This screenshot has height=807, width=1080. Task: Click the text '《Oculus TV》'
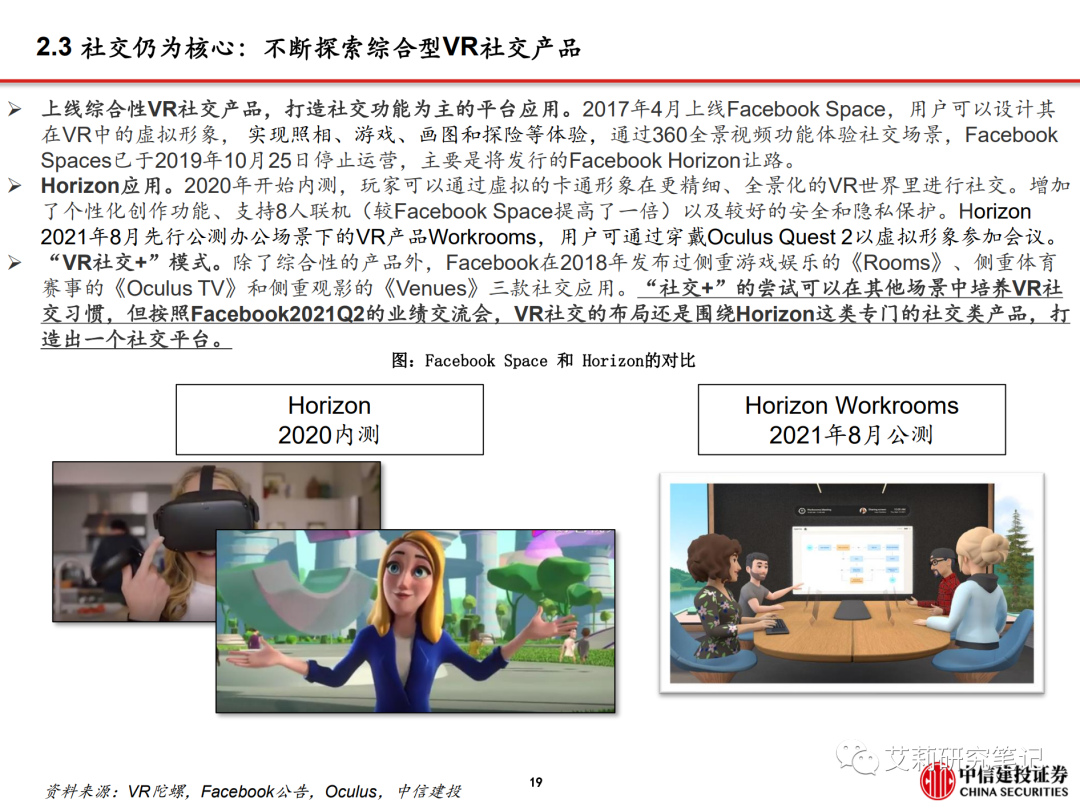(176, 288)
